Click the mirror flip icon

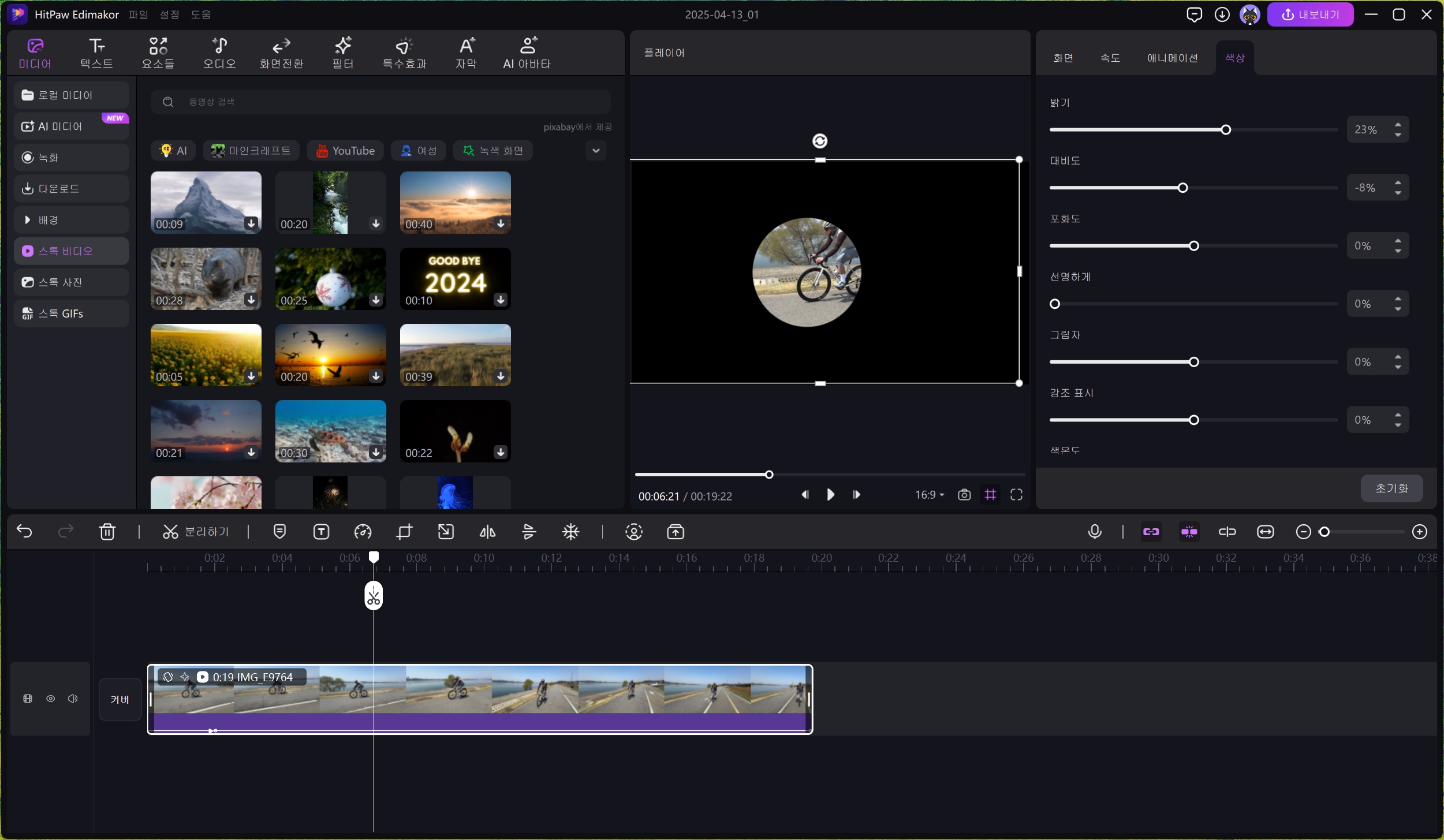tap(487, 532)
